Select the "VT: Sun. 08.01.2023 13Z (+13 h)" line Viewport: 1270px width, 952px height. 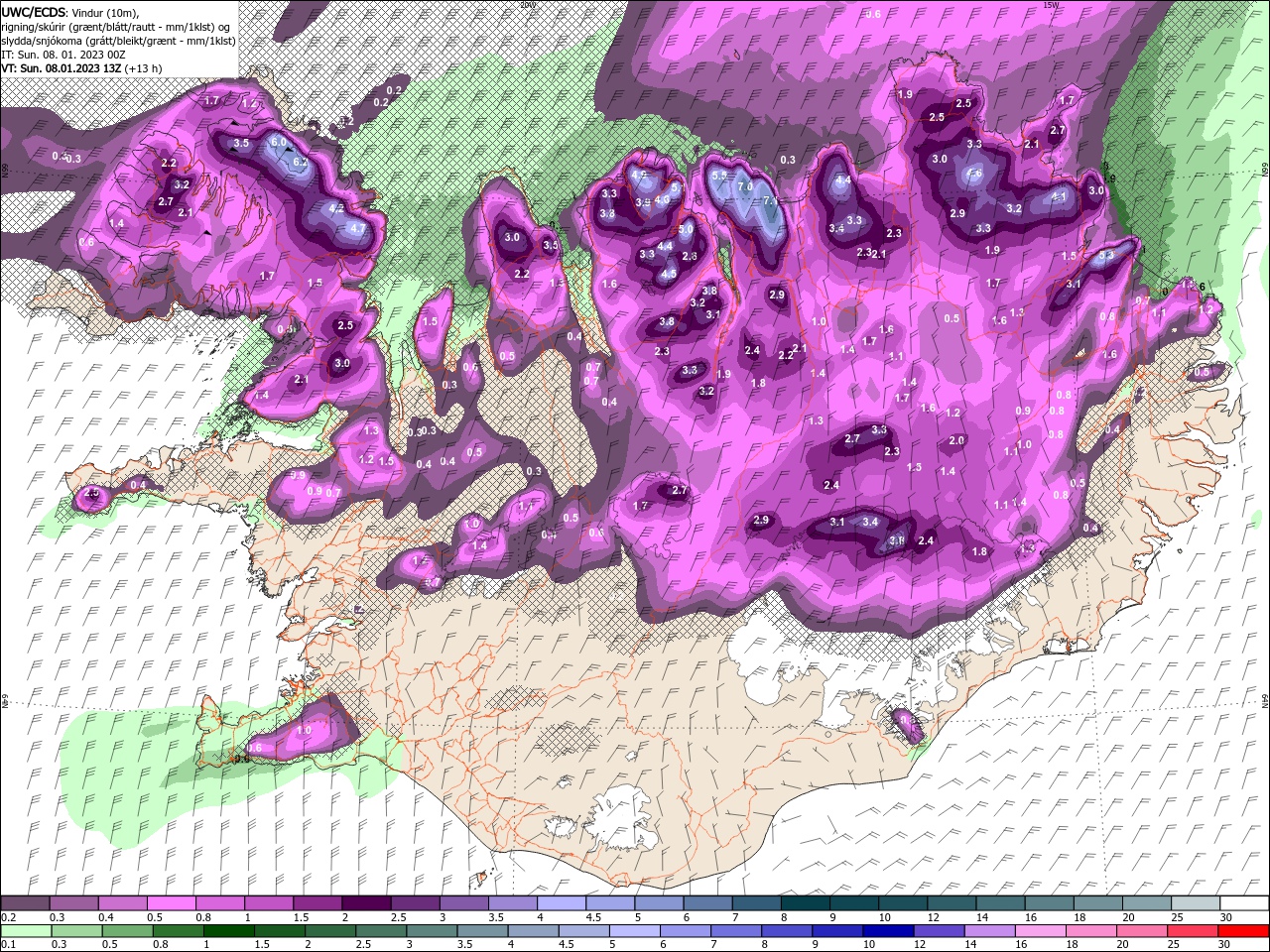pyautogui.click(x=81, y=67)
